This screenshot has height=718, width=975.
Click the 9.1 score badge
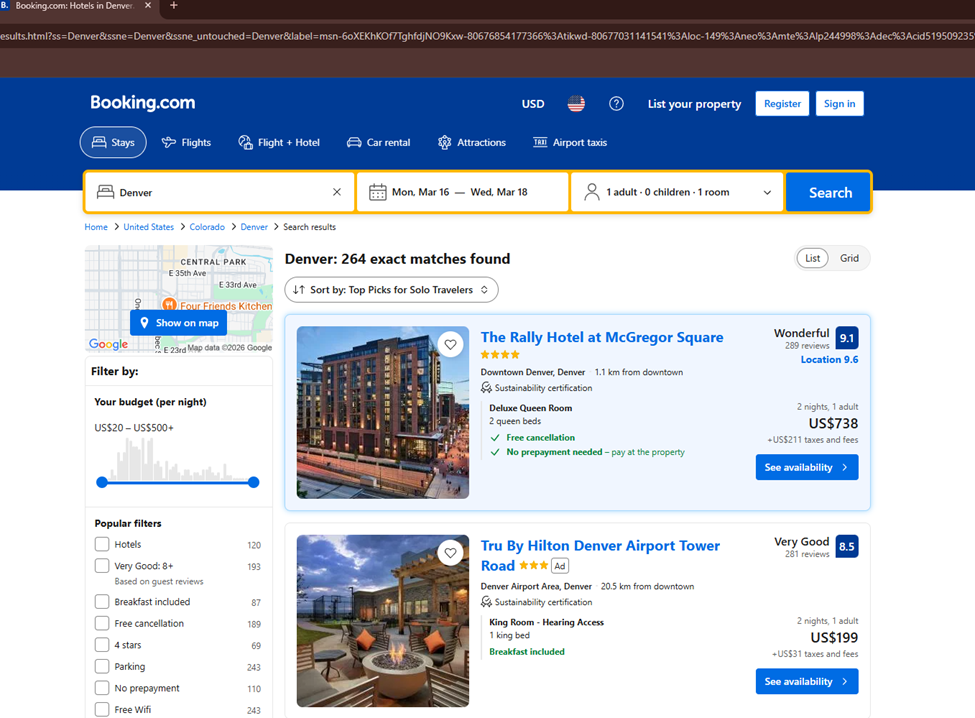click(847, 338)
